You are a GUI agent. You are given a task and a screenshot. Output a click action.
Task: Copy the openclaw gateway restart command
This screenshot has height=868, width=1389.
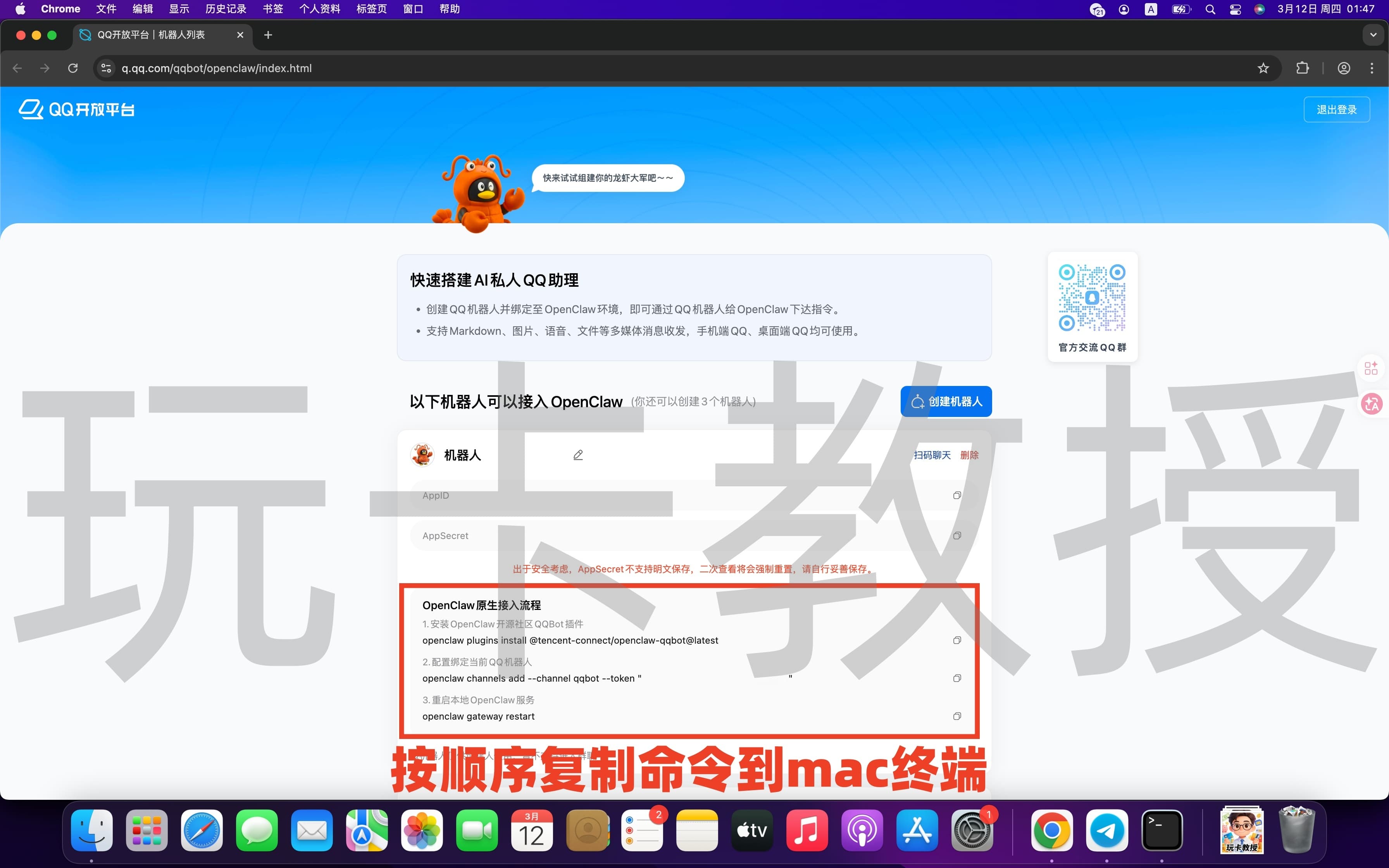[957, 716]
